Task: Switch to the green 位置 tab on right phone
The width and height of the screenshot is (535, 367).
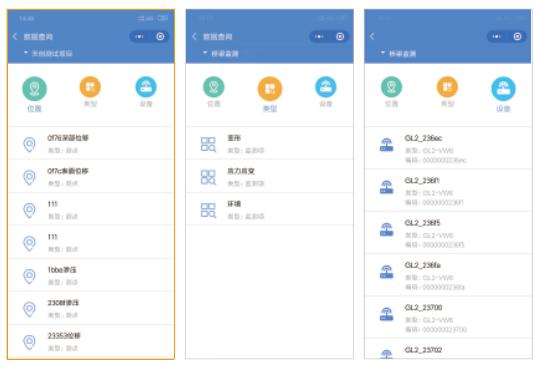Action: coord(391,91)
